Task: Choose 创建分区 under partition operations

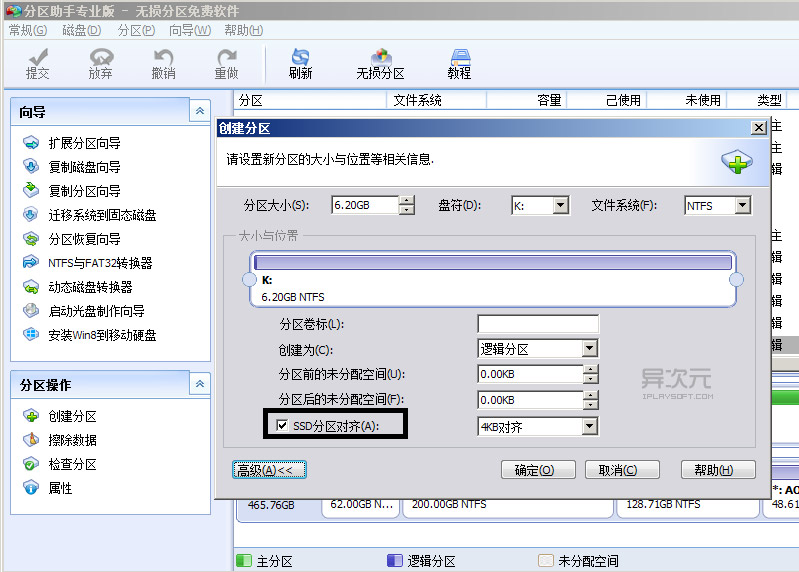Action: (60, 416)
